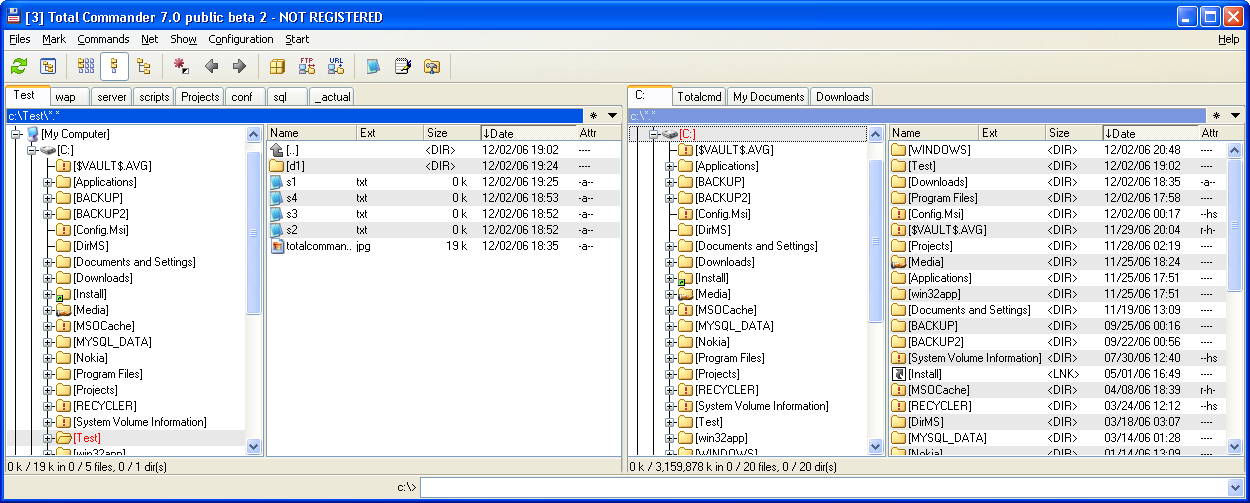The height and width of the screenshot is (503, 1250).
Task: Select the two separate trees toolbar icon
Action: coord(143,67)
